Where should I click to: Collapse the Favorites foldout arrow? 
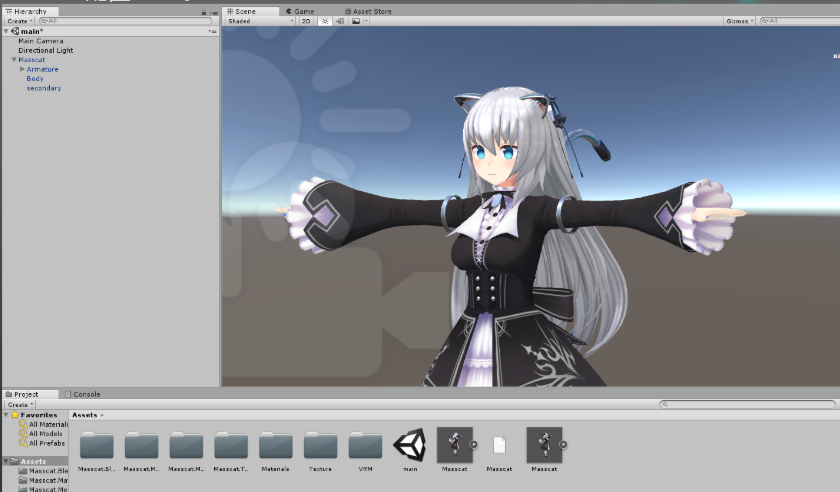[x=6, y=415]
